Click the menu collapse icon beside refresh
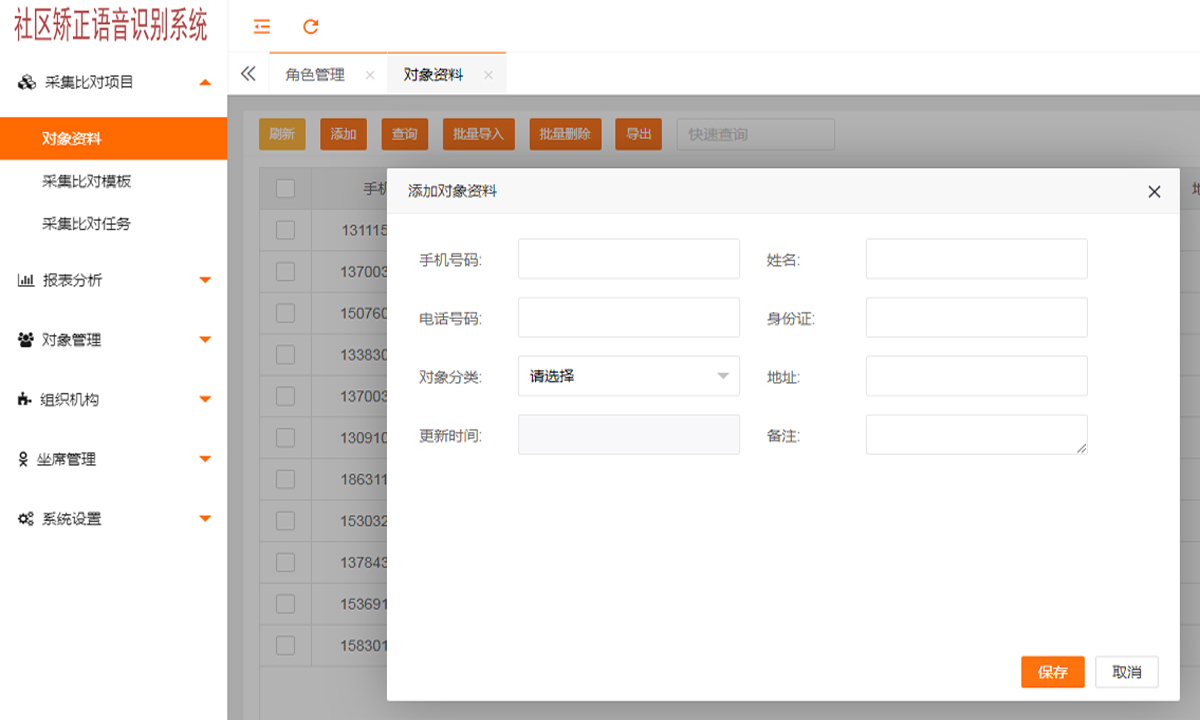 coord(261,28)
